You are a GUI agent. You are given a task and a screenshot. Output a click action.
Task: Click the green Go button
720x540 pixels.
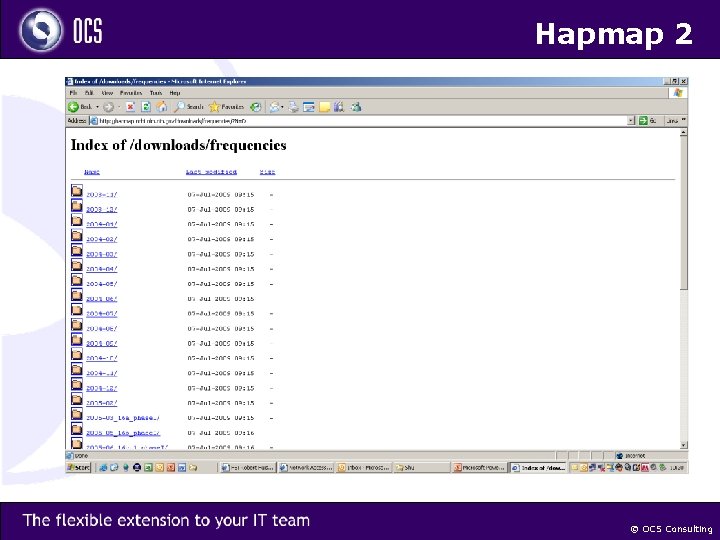[648, 121]
